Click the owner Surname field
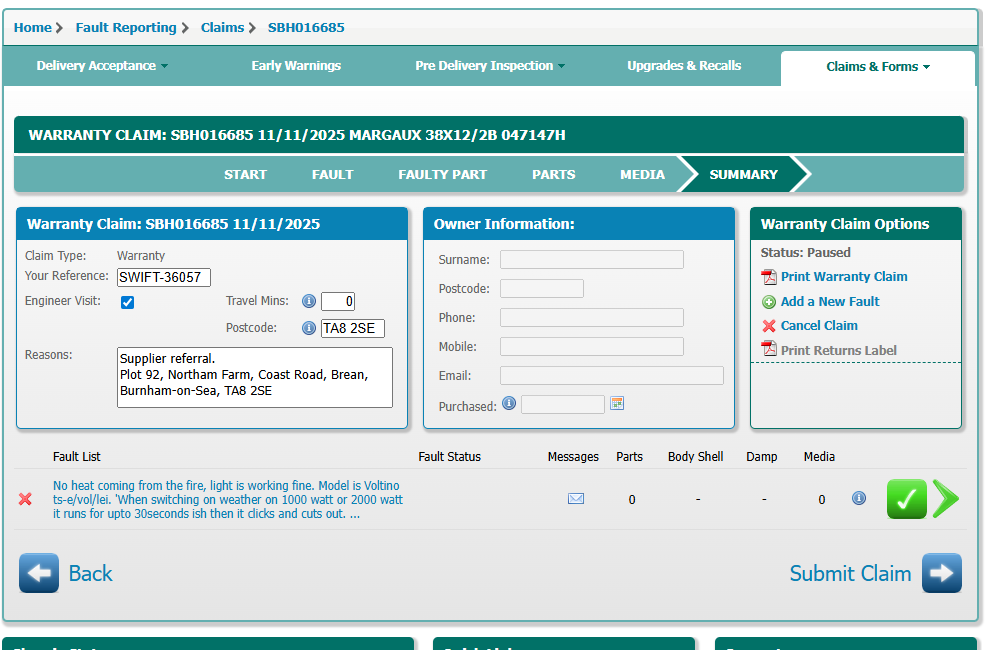Screen dimensions: 1005x650 tap(592, 260)
